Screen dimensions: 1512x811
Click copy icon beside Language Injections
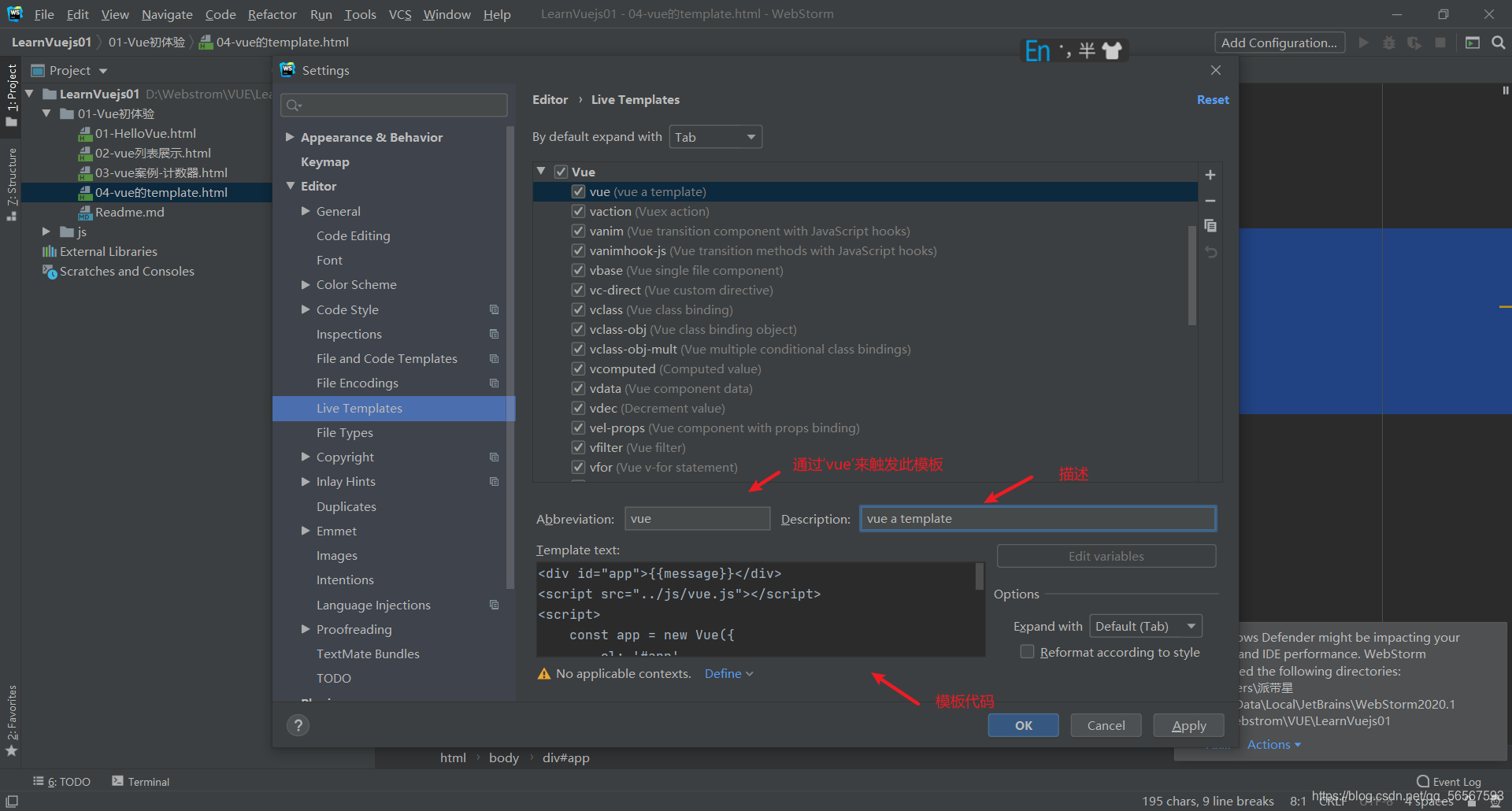pos(494,605)
